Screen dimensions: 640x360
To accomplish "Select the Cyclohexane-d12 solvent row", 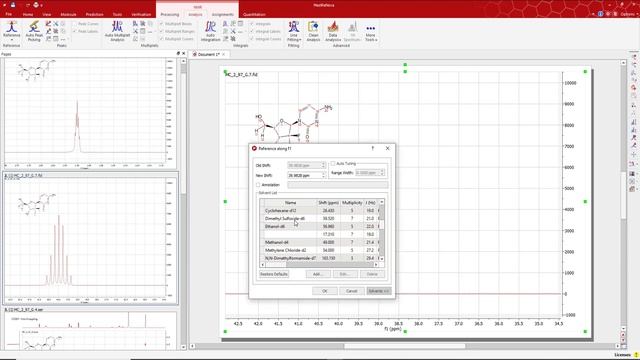I will pyautogui.click(x=320, y=211).
